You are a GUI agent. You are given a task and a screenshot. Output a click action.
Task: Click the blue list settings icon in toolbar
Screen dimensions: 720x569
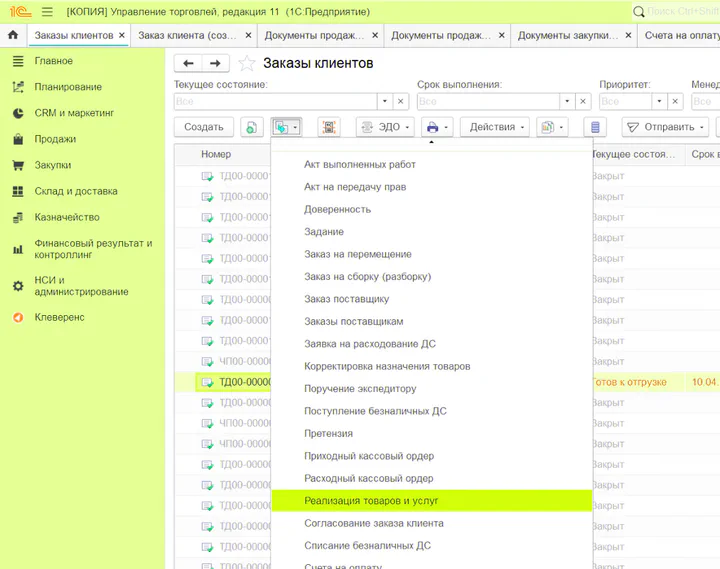[x=595, y=127]
